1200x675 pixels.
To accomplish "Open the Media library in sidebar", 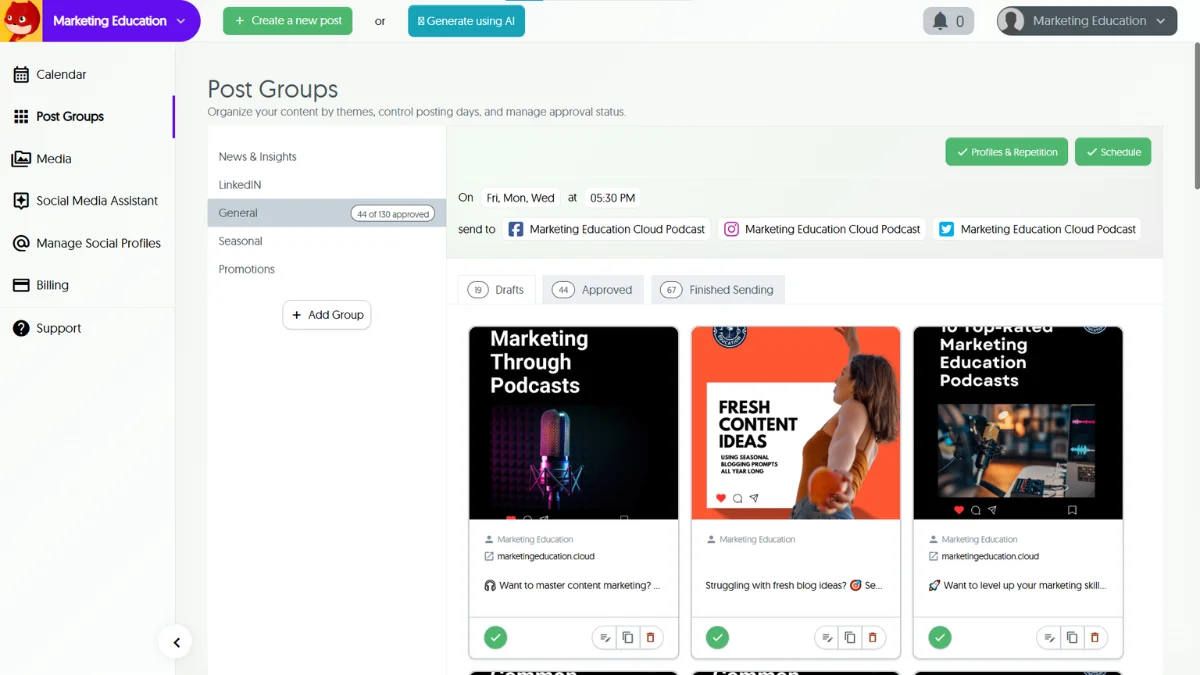I will point(53,158).
